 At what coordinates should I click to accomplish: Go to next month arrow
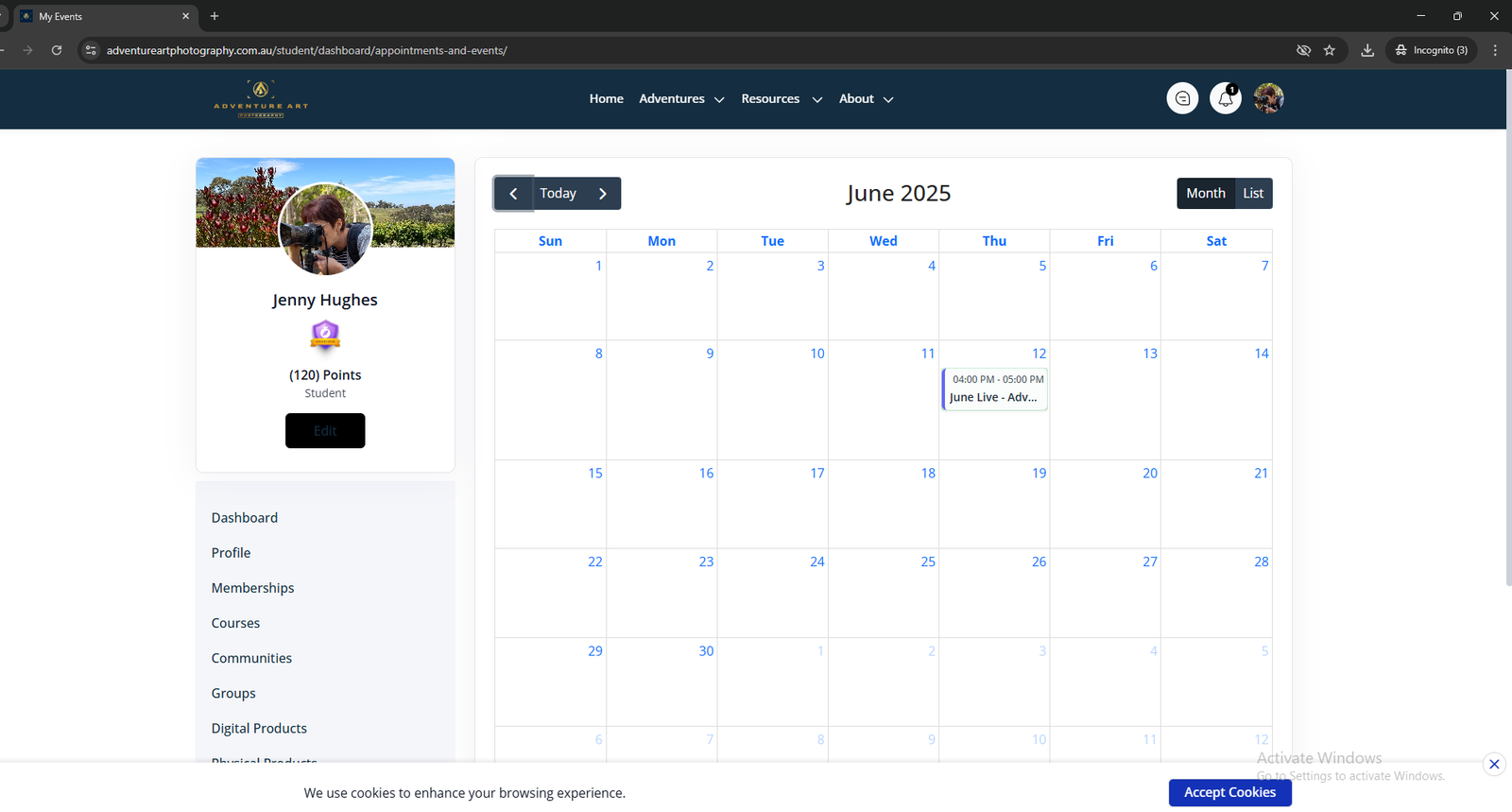[603, 194]
